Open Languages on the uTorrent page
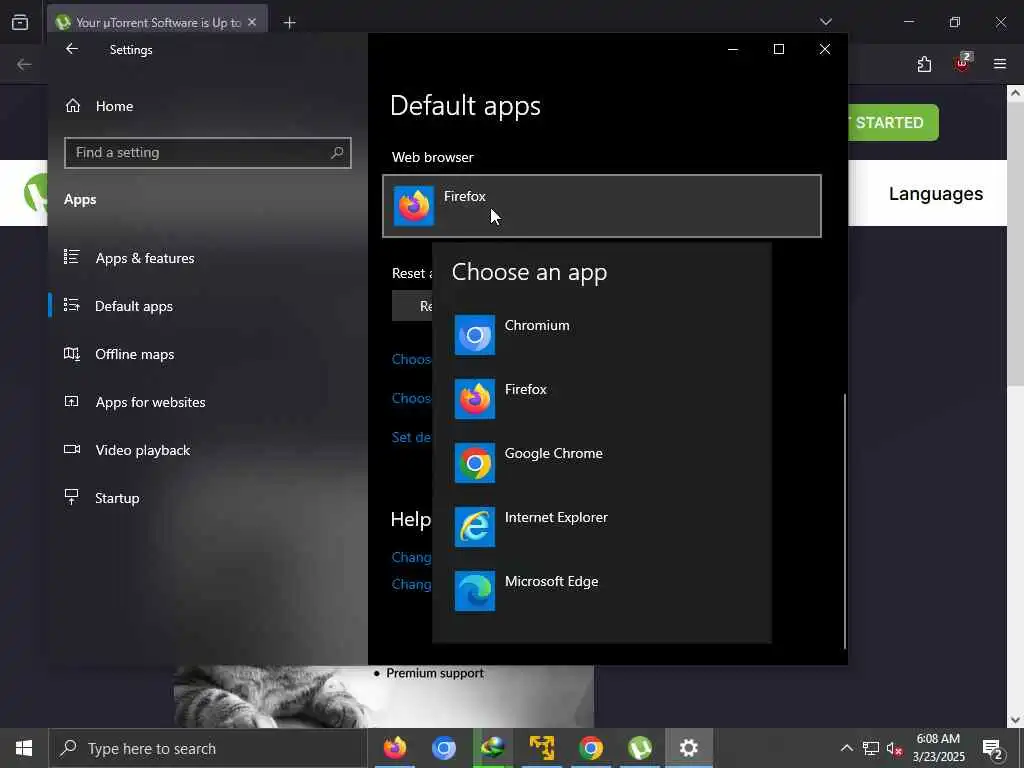The image size is (1024, 768). pos(936,193)
